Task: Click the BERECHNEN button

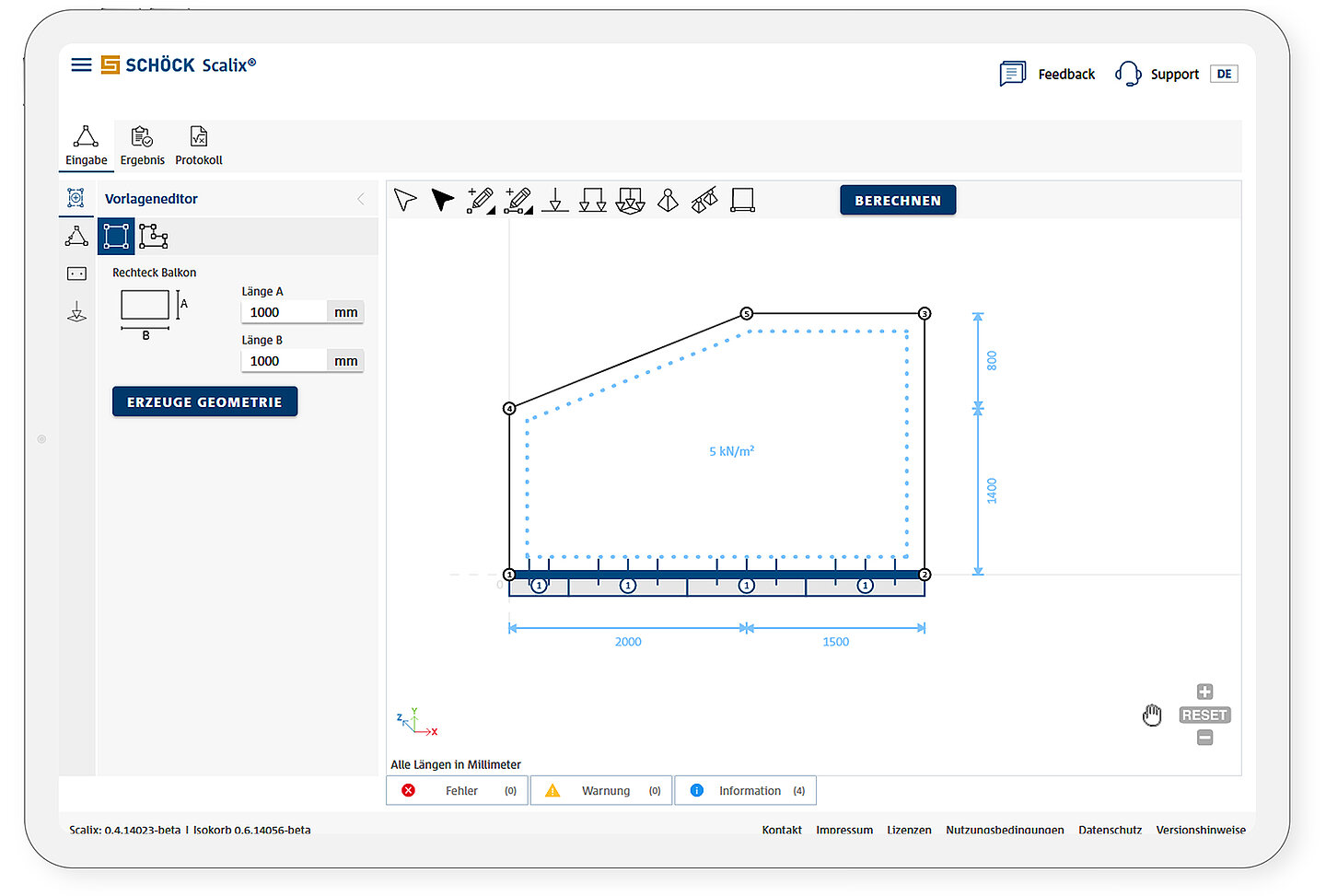Action: click(x=898, y=200)
